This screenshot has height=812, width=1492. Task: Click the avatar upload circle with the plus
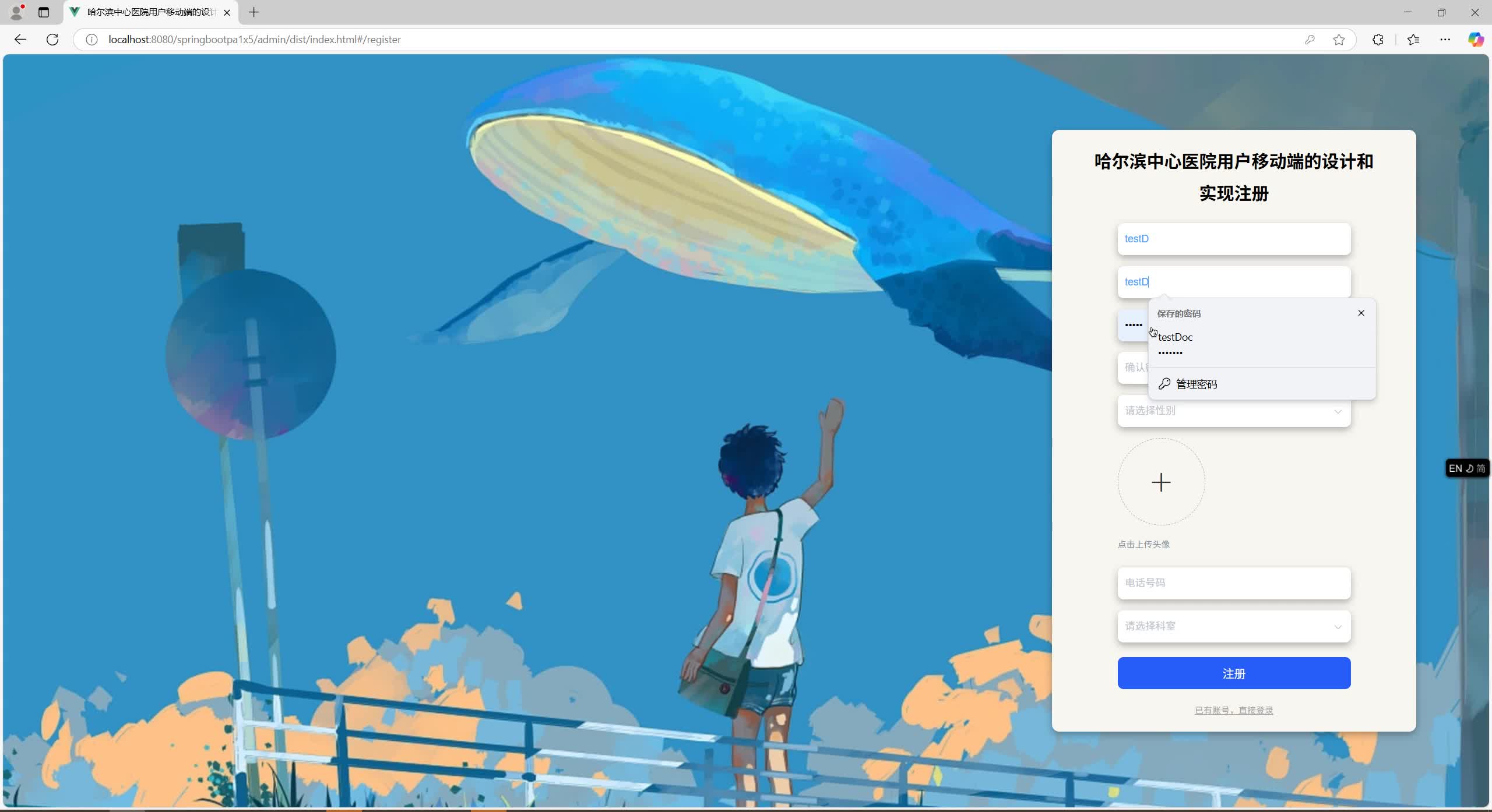pyautogui.click(x=1160, y=482)
